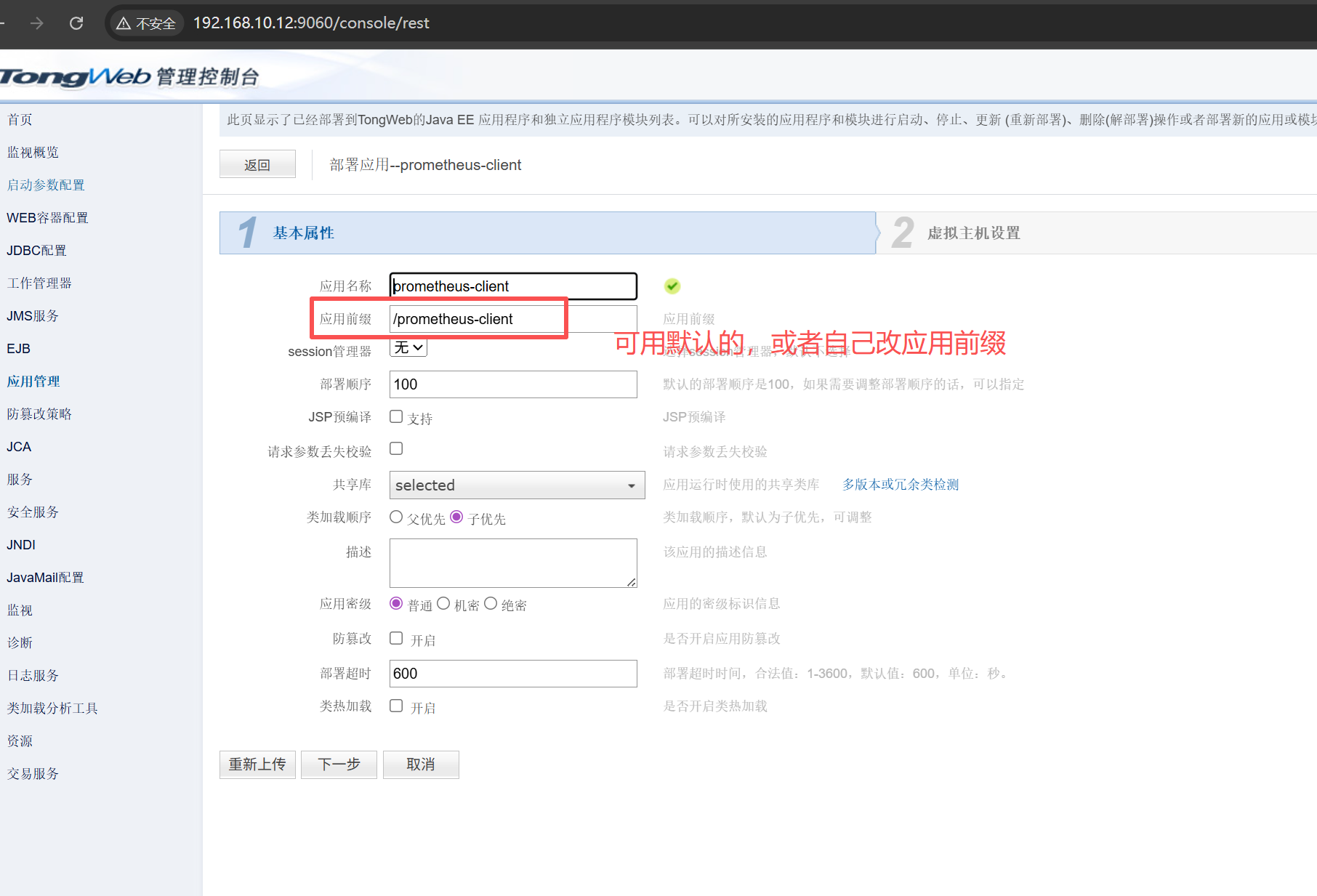Open 启动参数配置 in the sidebar

tap(46, 185)
